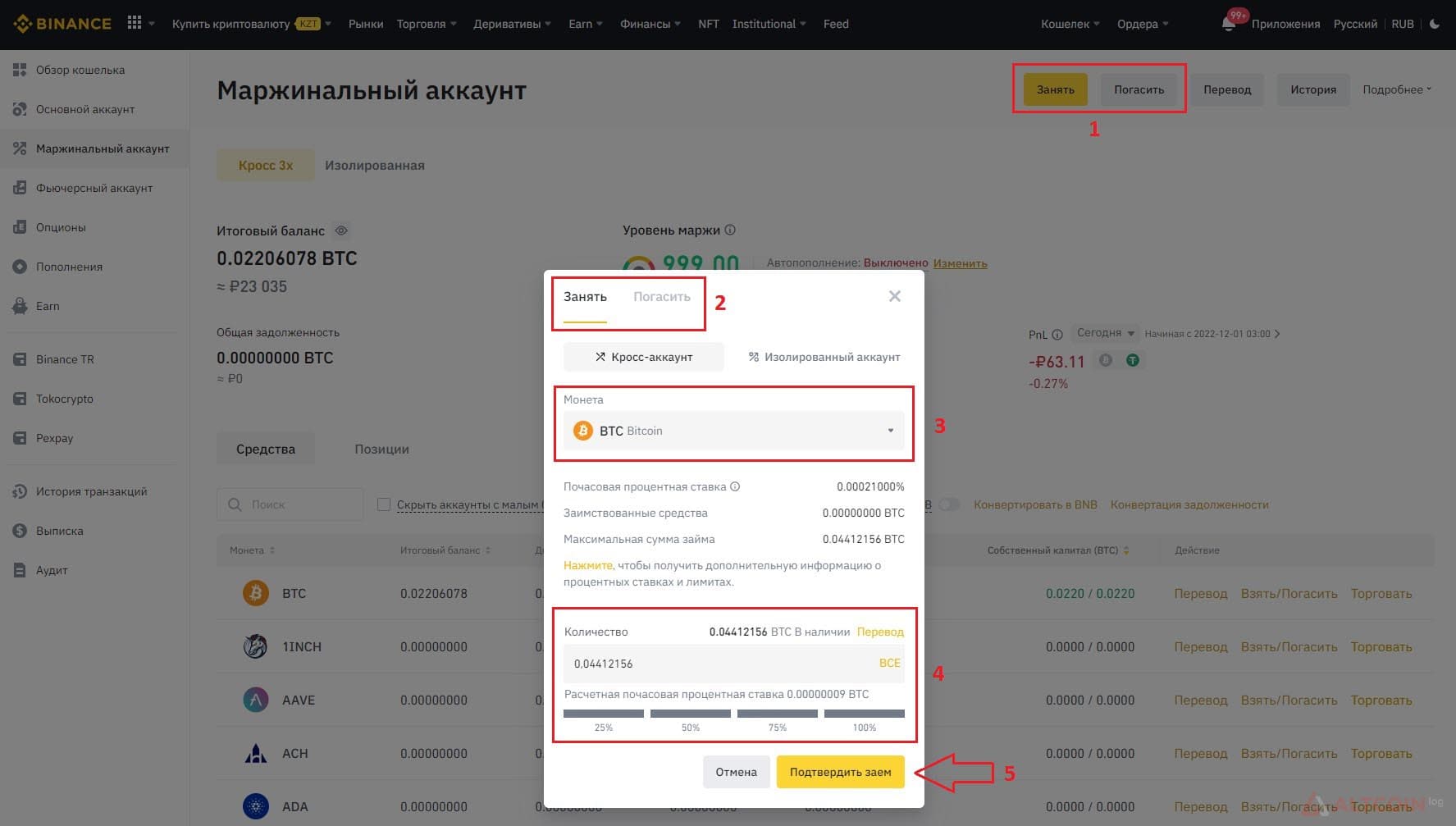The height and width of the screenshot is (826, 1456).
Task: Open the Монета BTC Bitcoin dropdown
Action: (733, 431)
